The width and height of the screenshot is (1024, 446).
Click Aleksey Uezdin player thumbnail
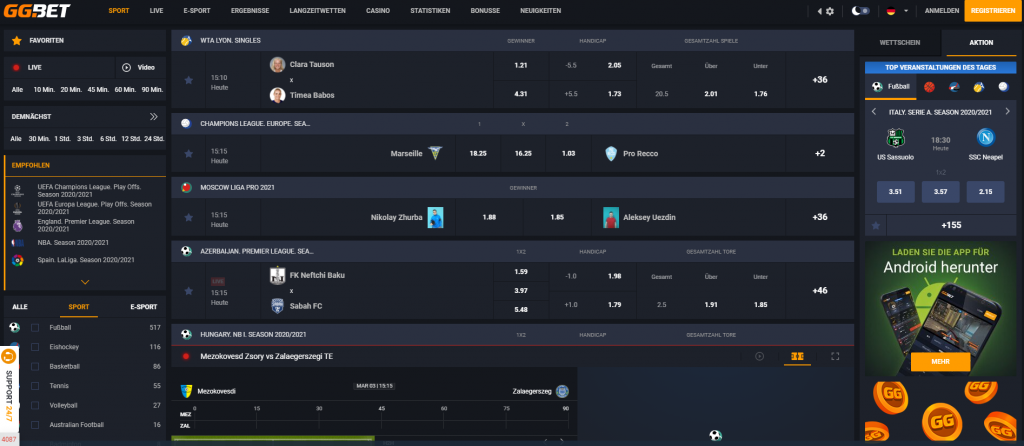click(x=611, y=217)
